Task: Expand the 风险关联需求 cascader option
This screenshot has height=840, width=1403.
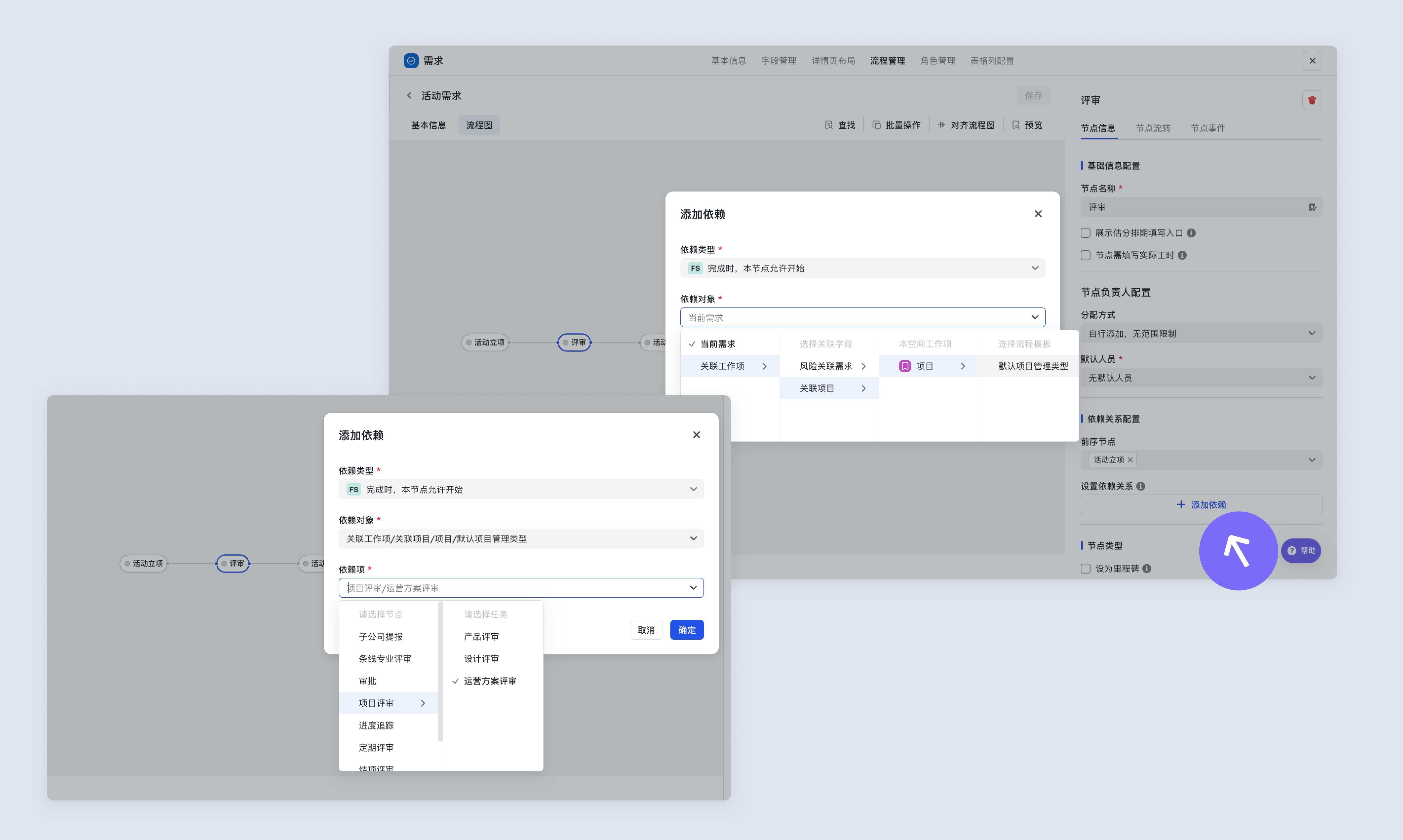Action: (829, 366)
